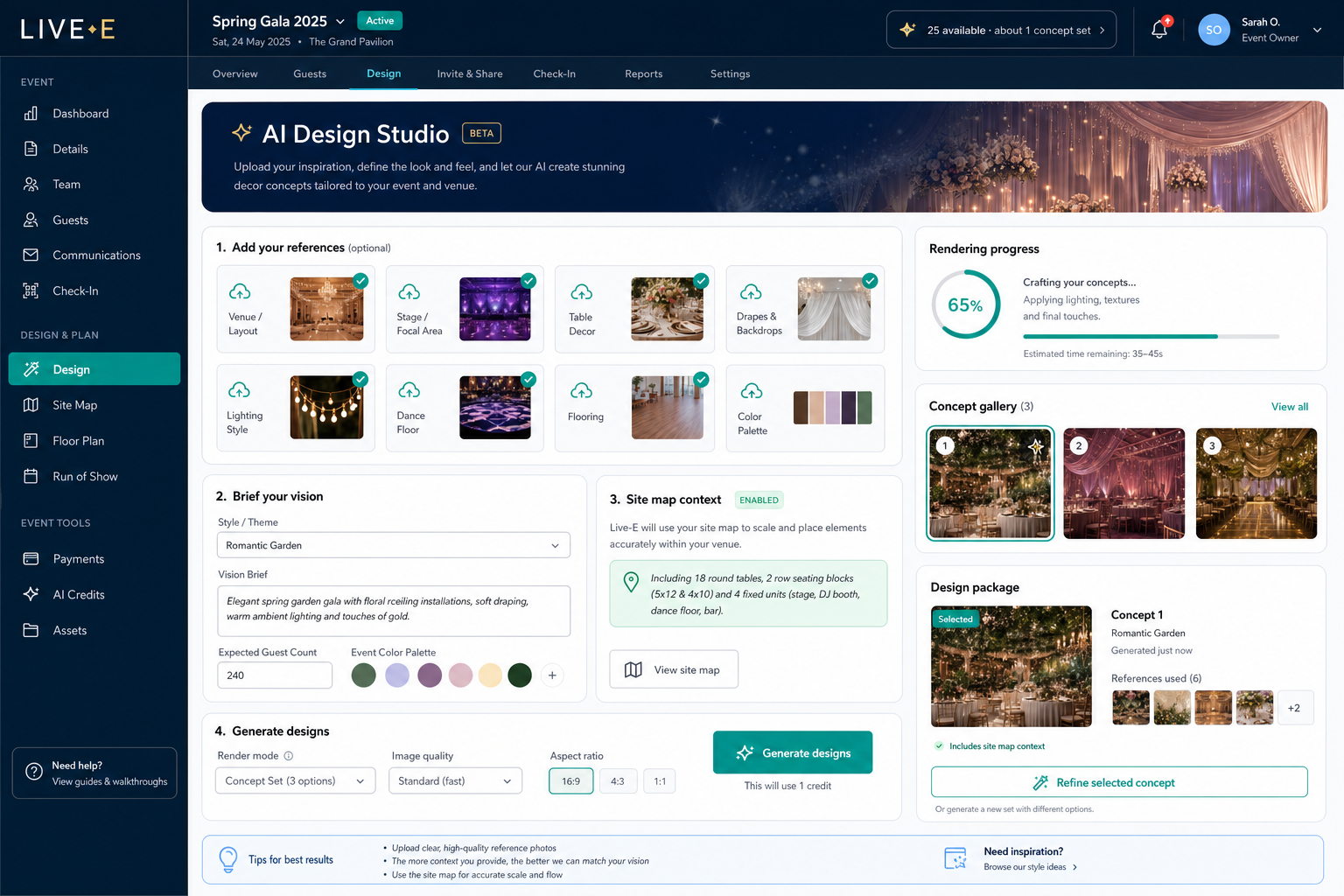Click Browse our style ideas link
This screenshot has height=896, width=1344.
coord(1030,867)
